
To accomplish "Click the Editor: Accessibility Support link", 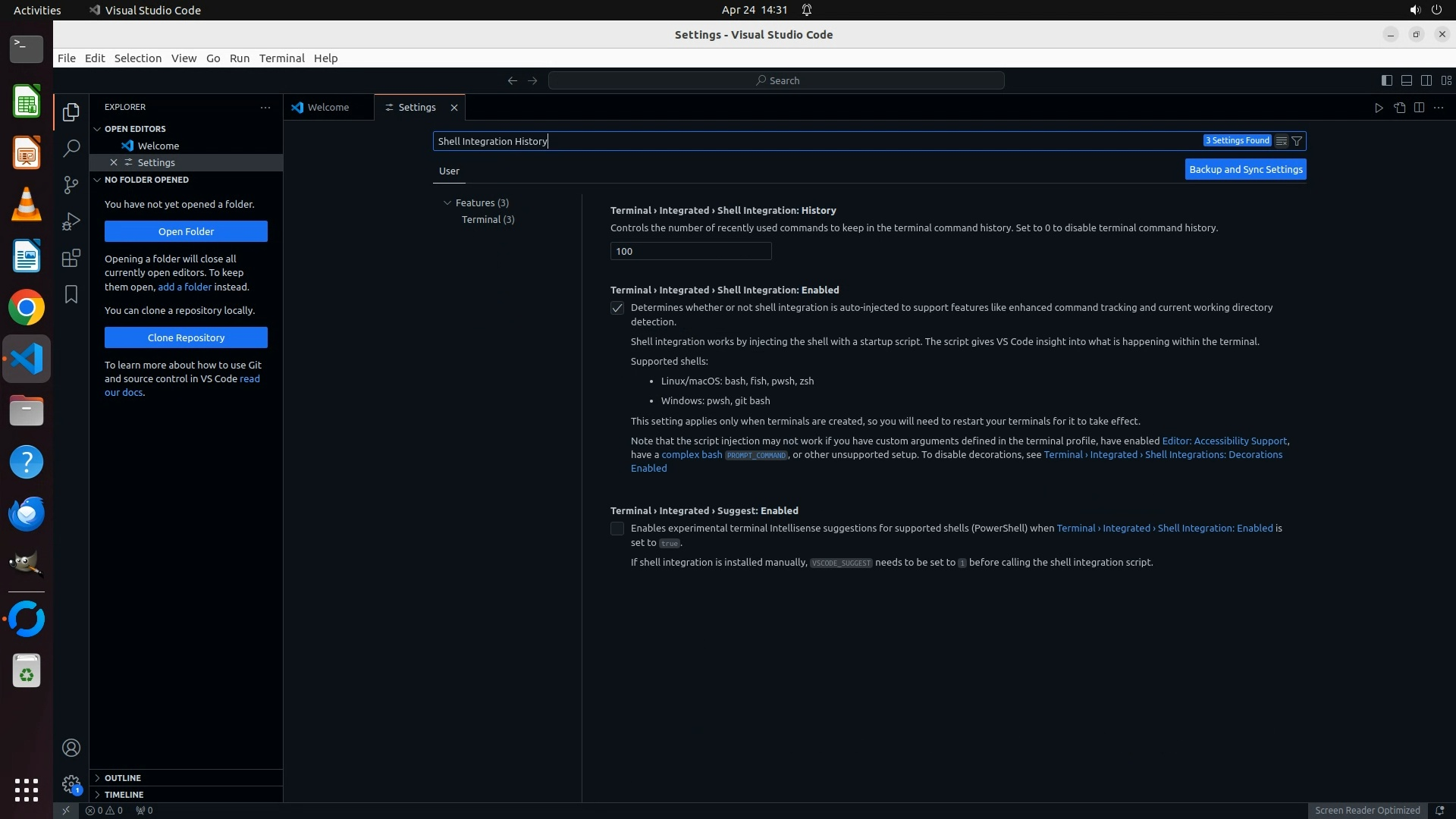I will [x=1224, y=441].
